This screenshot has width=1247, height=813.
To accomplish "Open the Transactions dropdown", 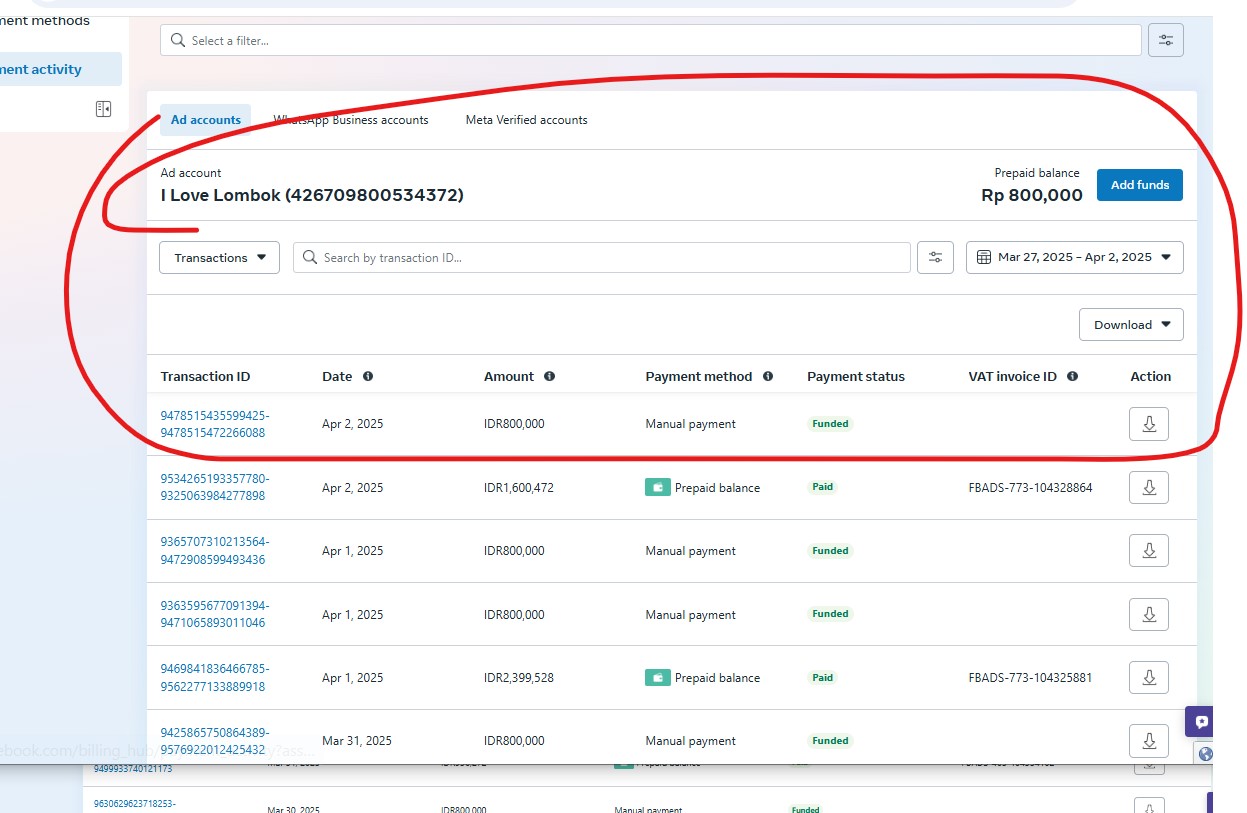I will (219, 257).
